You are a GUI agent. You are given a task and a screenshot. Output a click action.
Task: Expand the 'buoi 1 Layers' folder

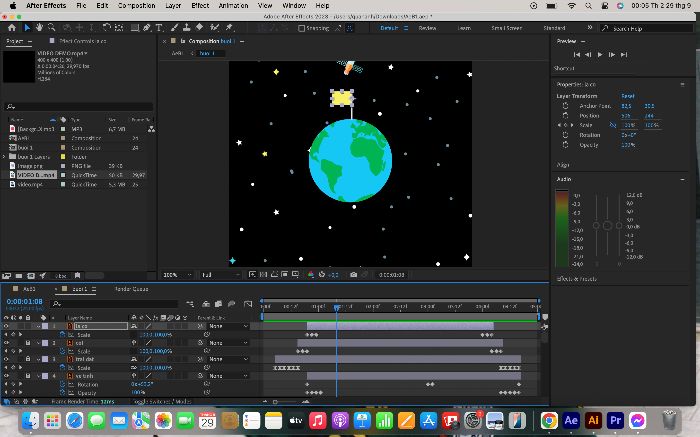4,157
